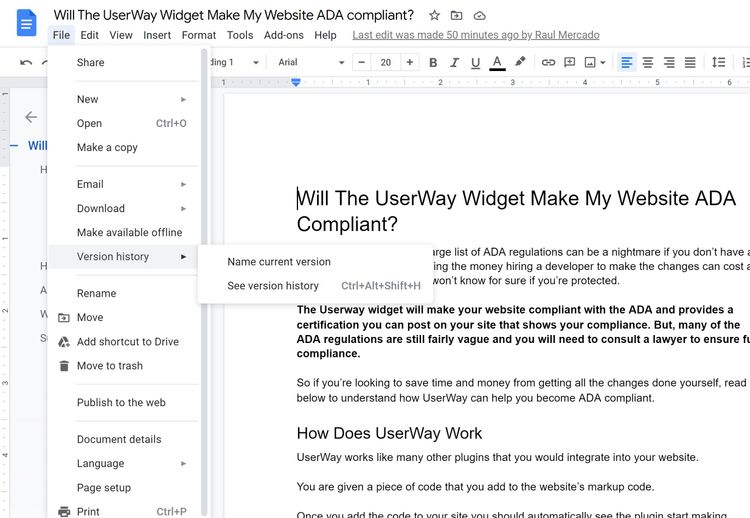Open Page setup
This screenshot has width=750, height=518.
coord(123,487)
